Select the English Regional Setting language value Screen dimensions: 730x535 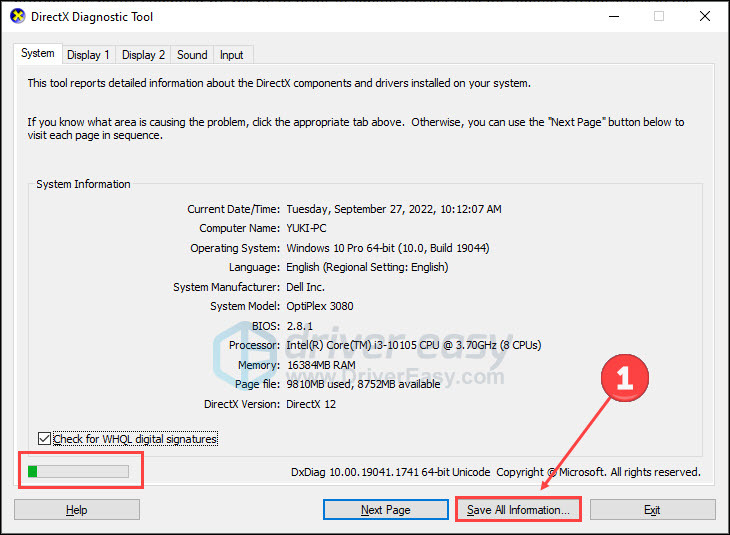[367, 267]
